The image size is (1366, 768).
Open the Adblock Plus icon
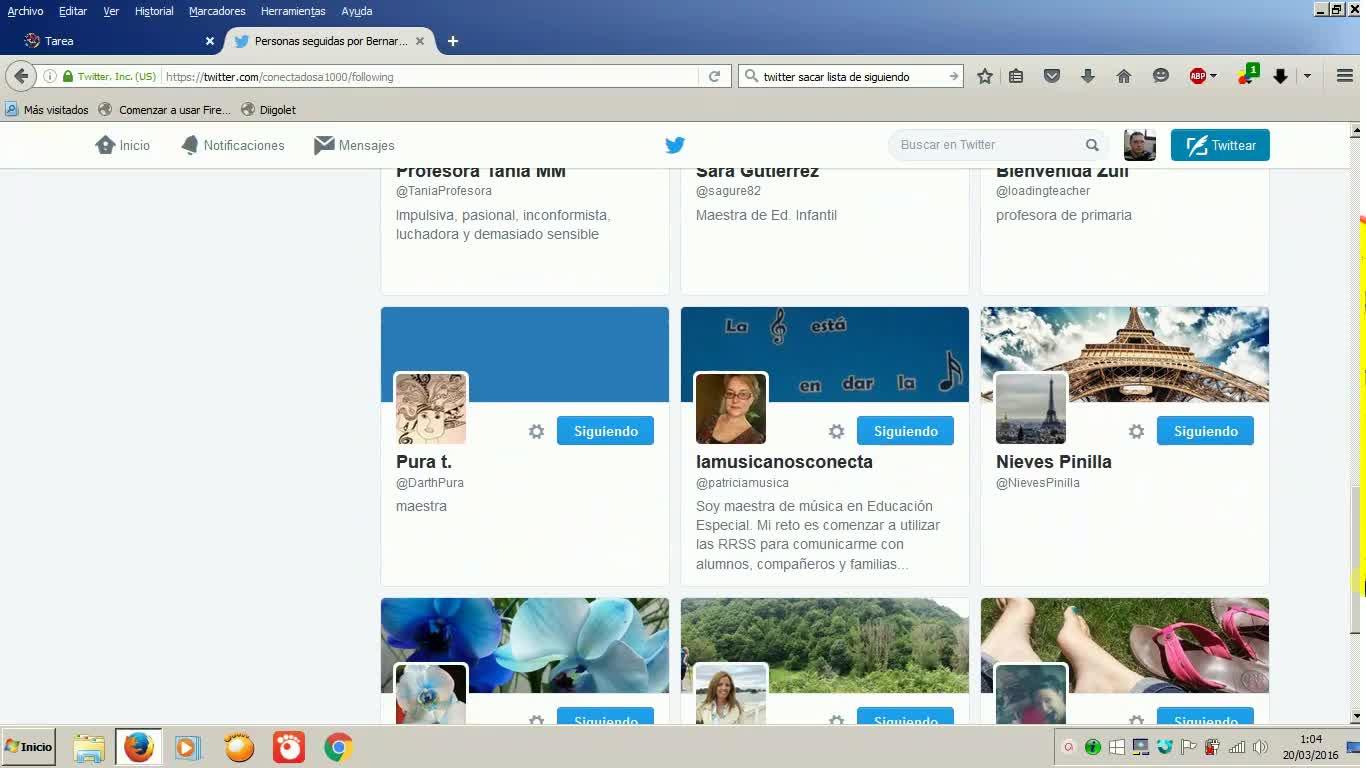coord(1197,76)
